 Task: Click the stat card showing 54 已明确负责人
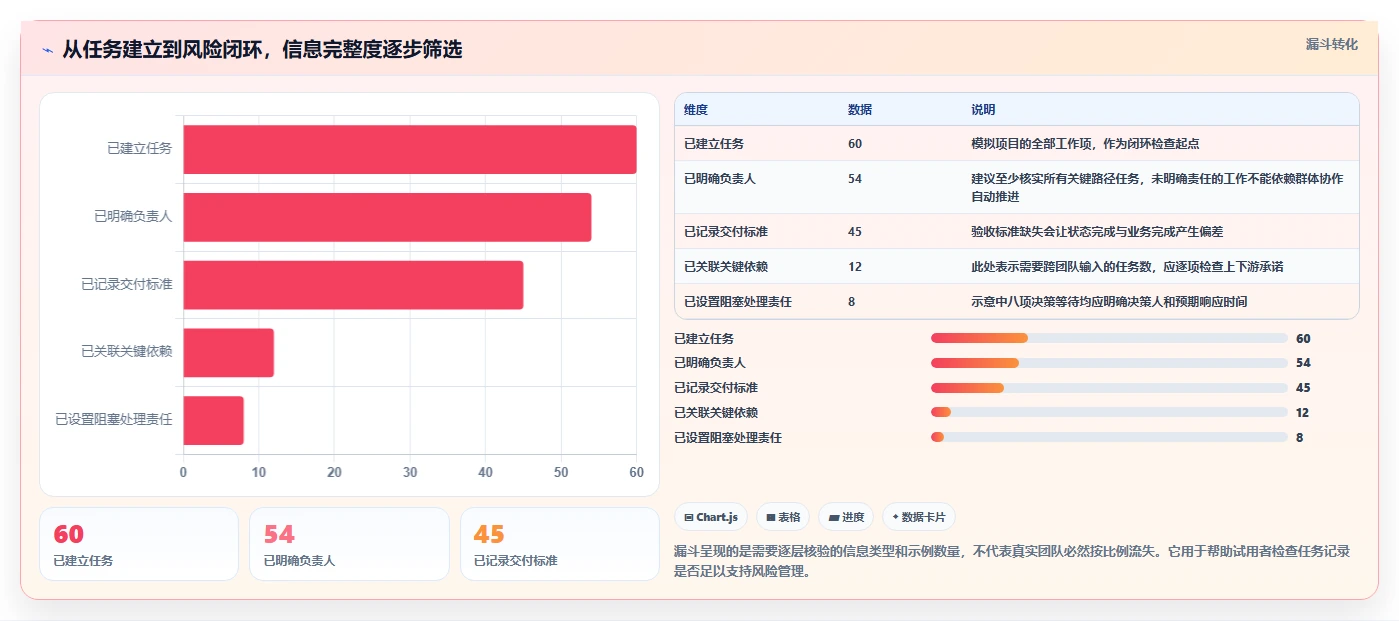click(x=349, y=544)
